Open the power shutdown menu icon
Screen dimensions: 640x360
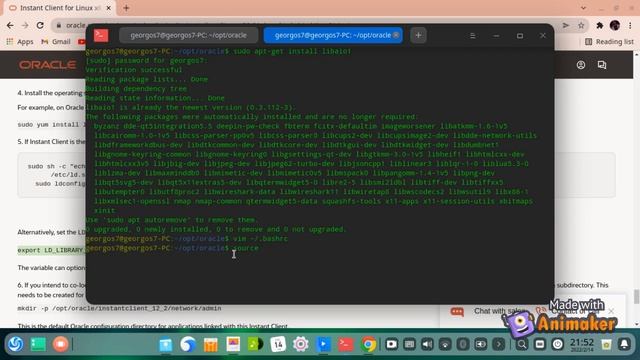coord(558,344)
